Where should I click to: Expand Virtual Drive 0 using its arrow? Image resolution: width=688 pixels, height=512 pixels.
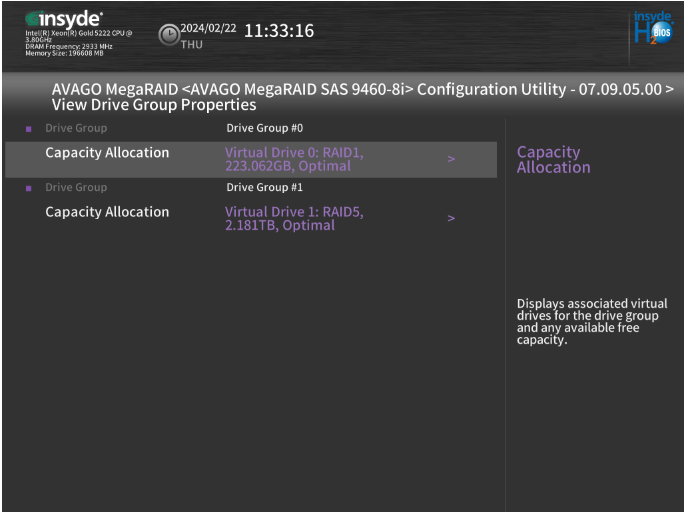point(451,160)
